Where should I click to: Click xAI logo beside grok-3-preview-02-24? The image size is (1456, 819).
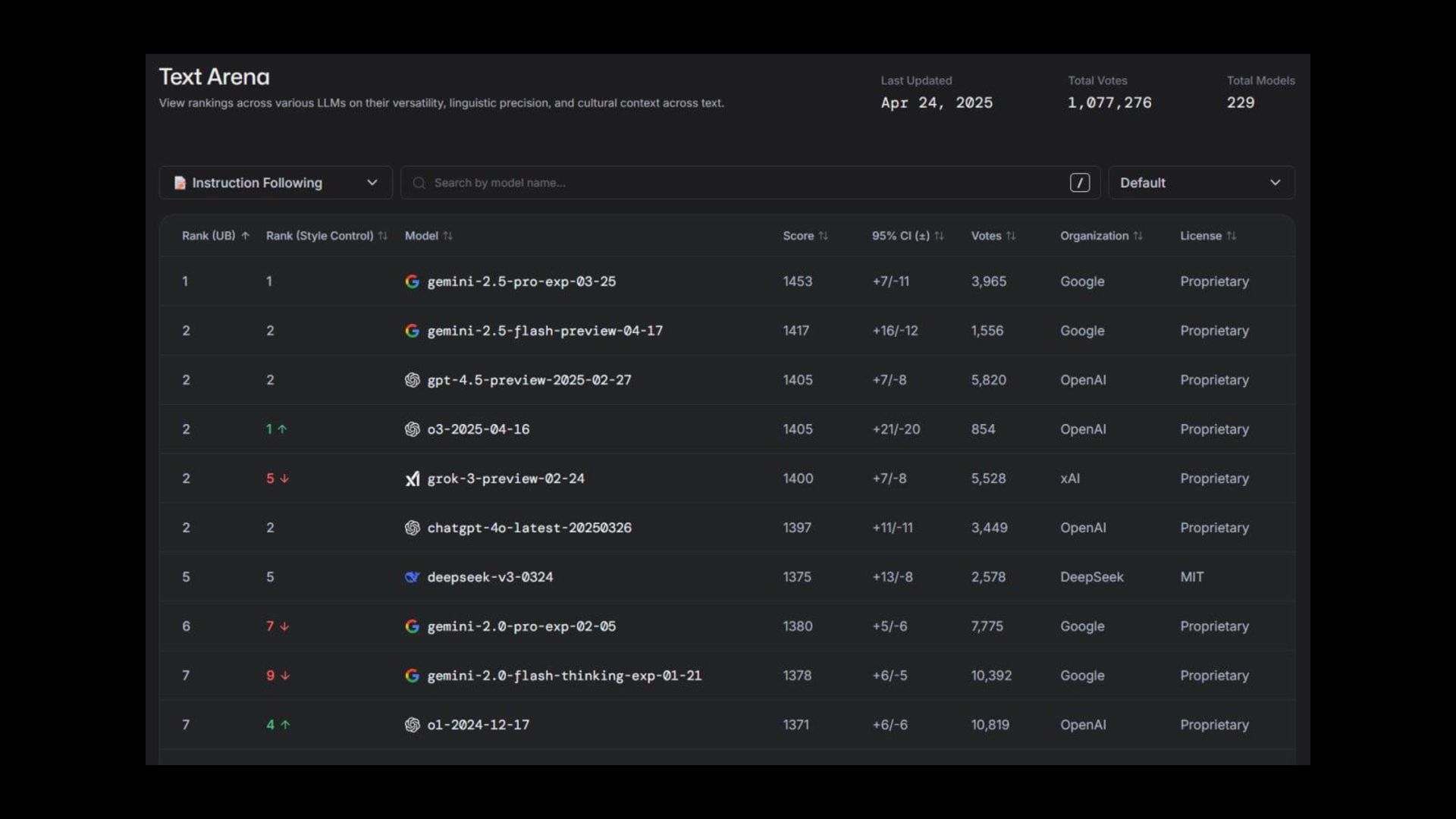click(x=412, y=479)
